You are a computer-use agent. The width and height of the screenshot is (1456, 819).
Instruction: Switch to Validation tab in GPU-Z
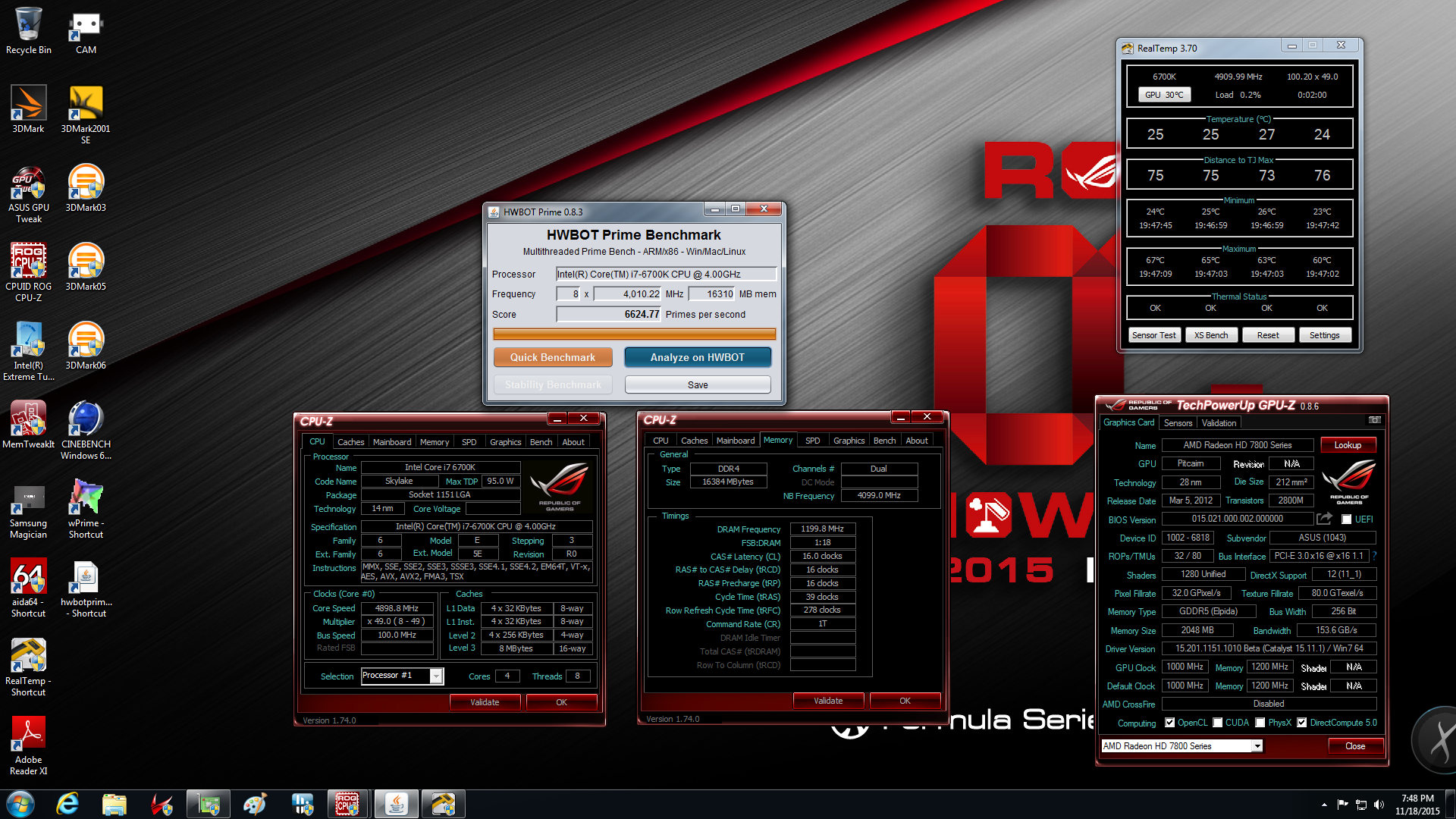(1219, 423)
